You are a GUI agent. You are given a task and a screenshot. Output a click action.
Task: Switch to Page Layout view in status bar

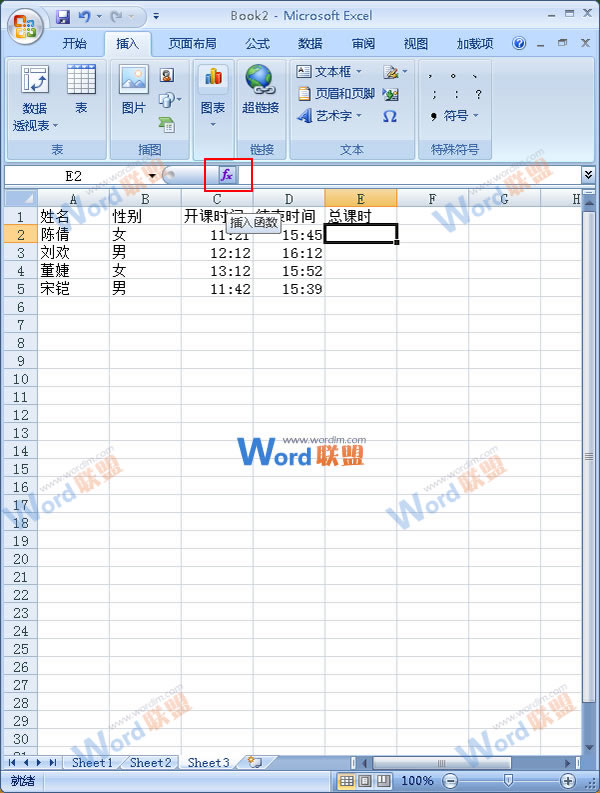click(364, 781)
